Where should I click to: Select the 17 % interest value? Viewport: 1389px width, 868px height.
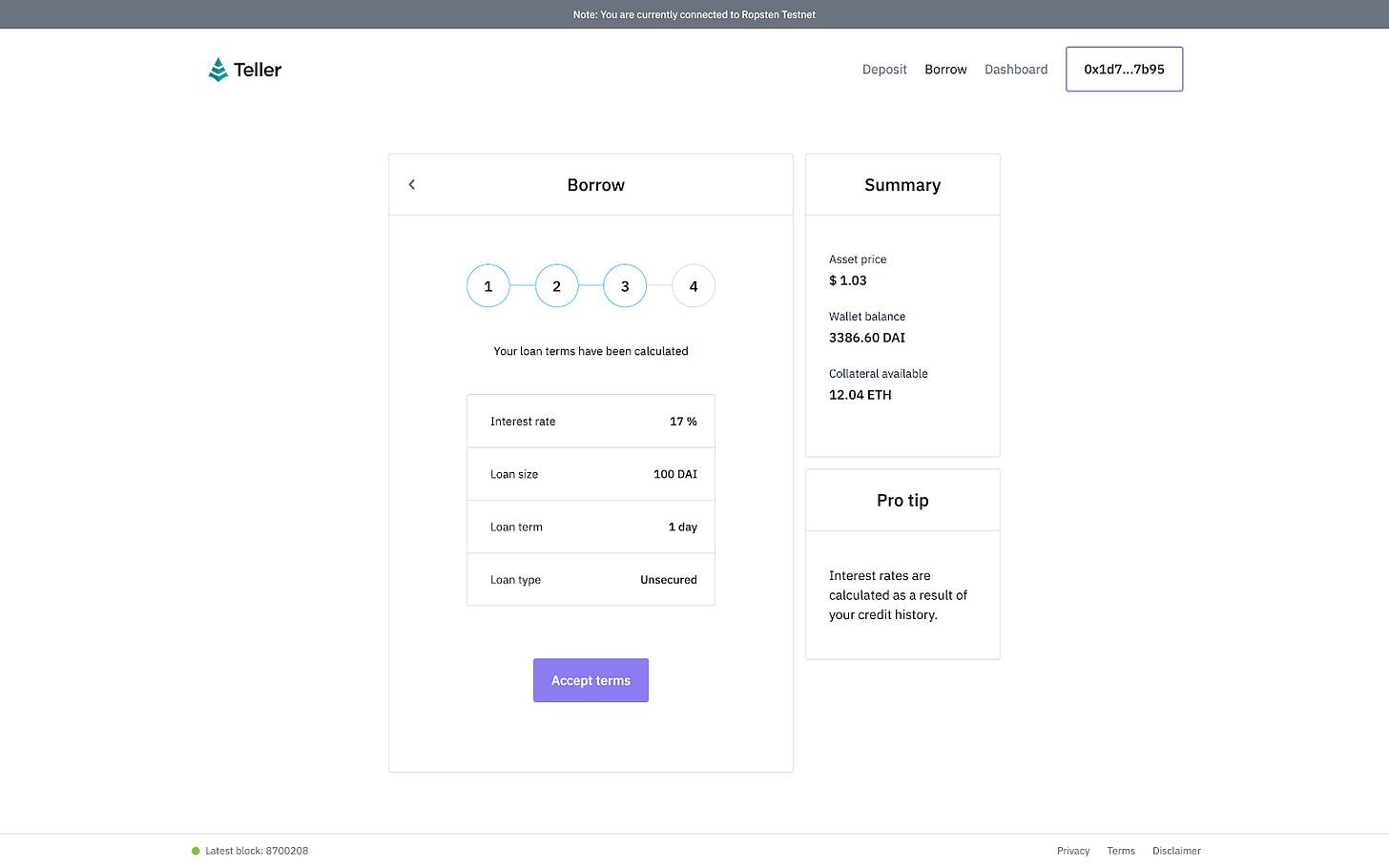[683, 422]
